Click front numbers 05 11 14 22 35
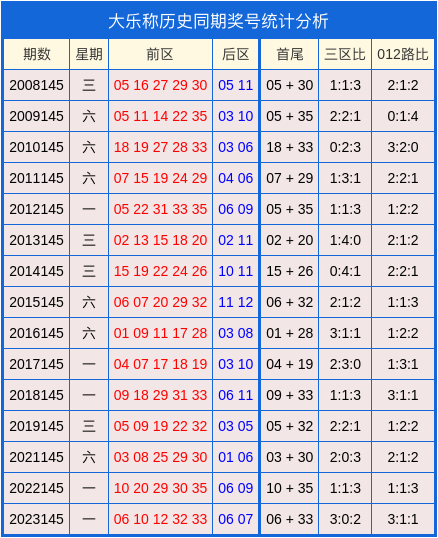The width and height of the screenshot is (438, 538). coord(160,116)
